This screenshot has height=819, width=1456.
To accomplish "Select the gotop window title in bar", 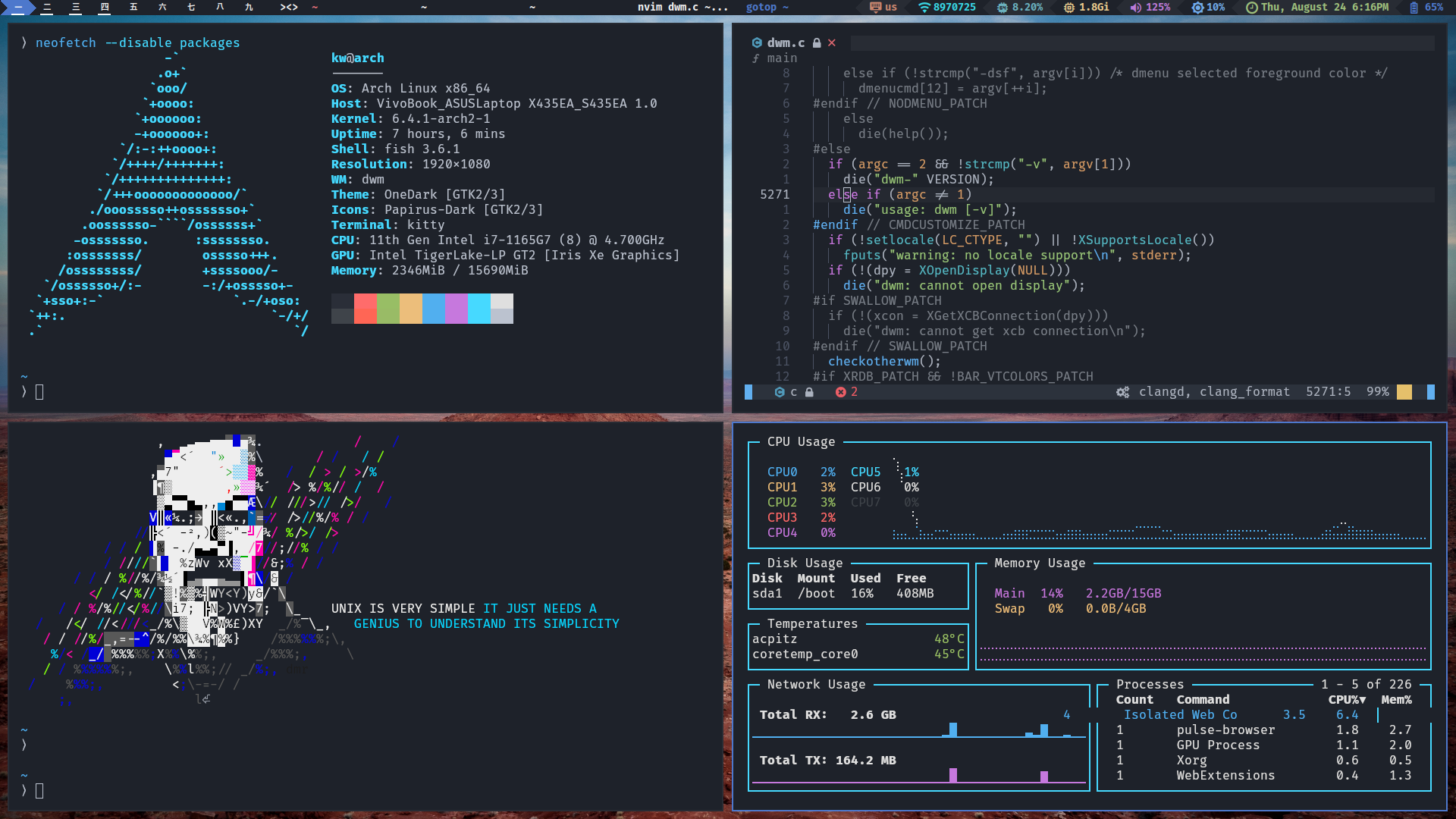I will click(767, 8).
